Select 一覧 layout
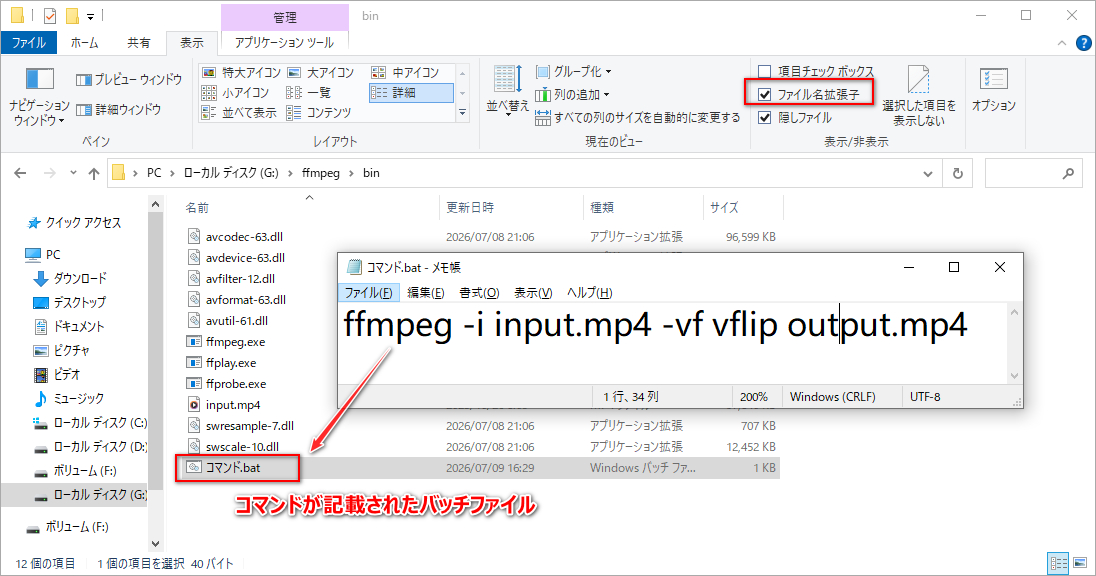Image resolution: width=1096 pixels, height=576 pixels. pyautogui.click(x=309, y=92)
